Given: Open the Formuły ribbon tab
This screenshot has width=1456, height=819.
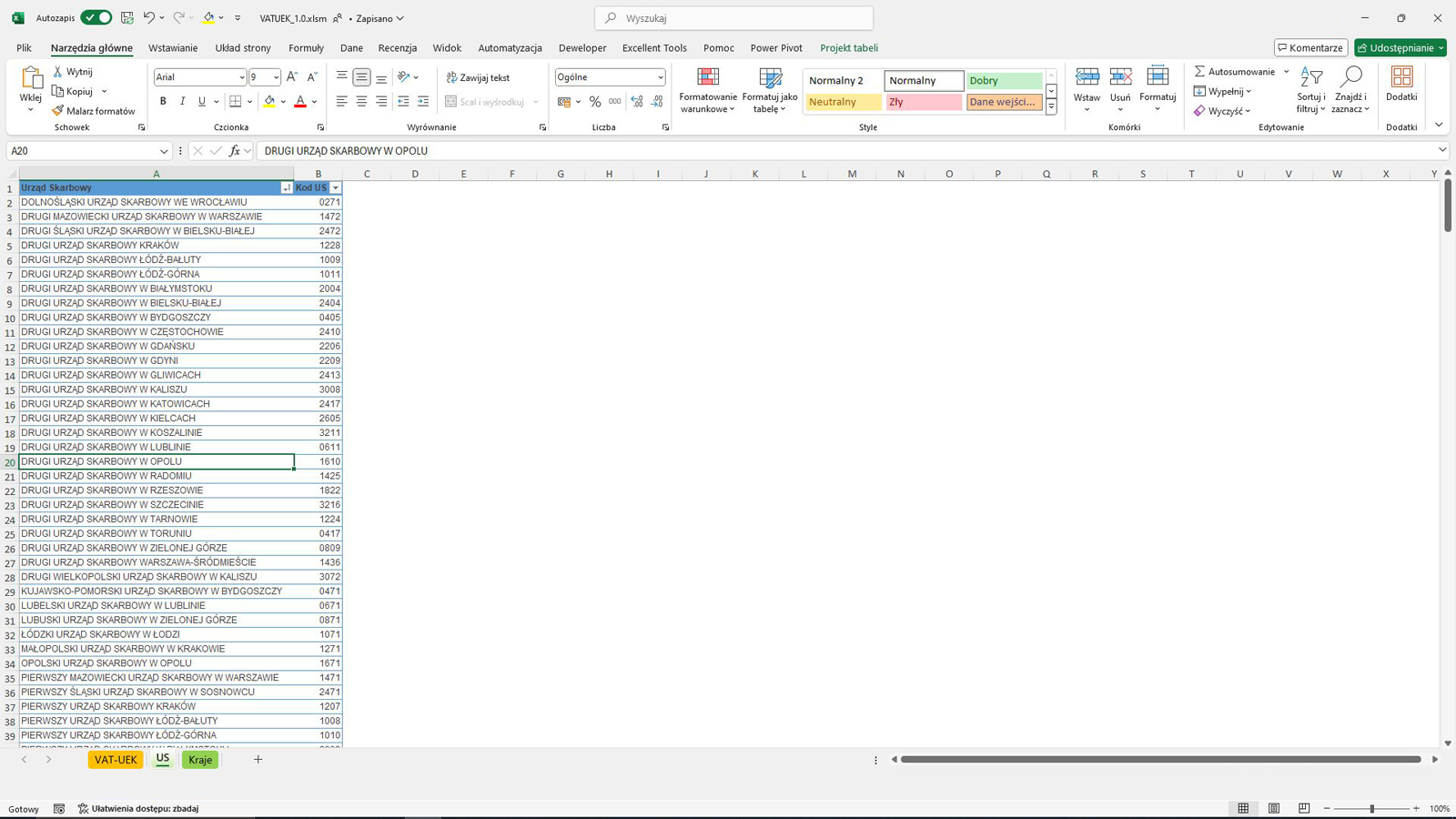Looking at the screenshot, I should (x=306, y=48).
